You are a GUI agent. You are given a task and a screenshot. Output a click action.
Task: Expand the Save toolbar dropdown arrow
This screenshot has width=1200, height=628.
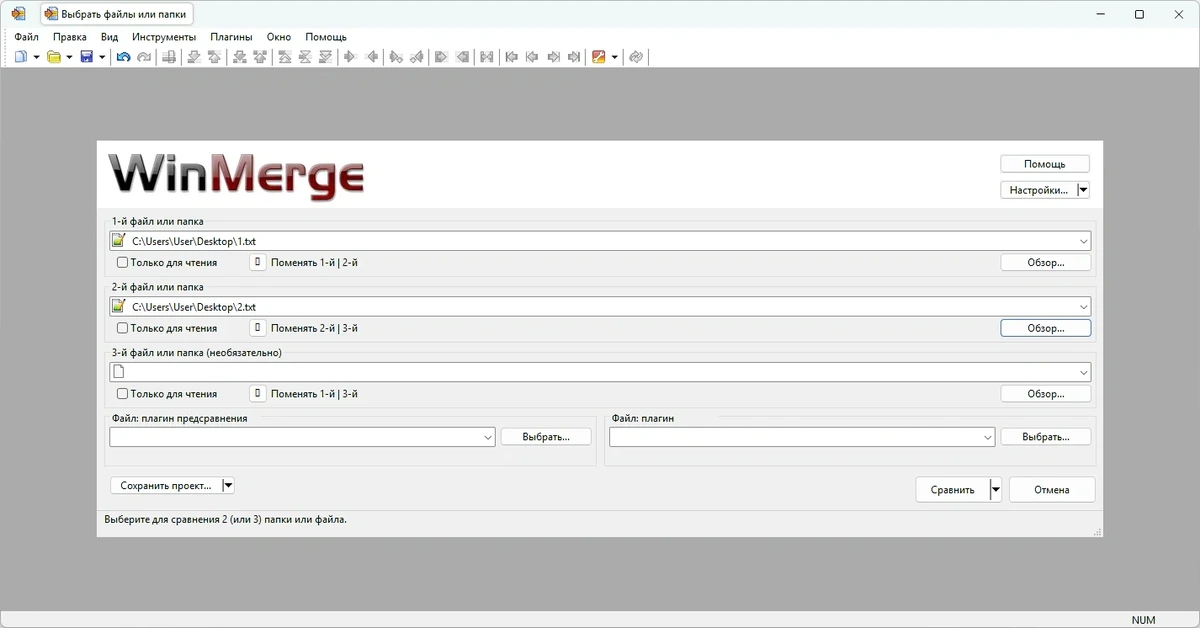coord(102,57)
